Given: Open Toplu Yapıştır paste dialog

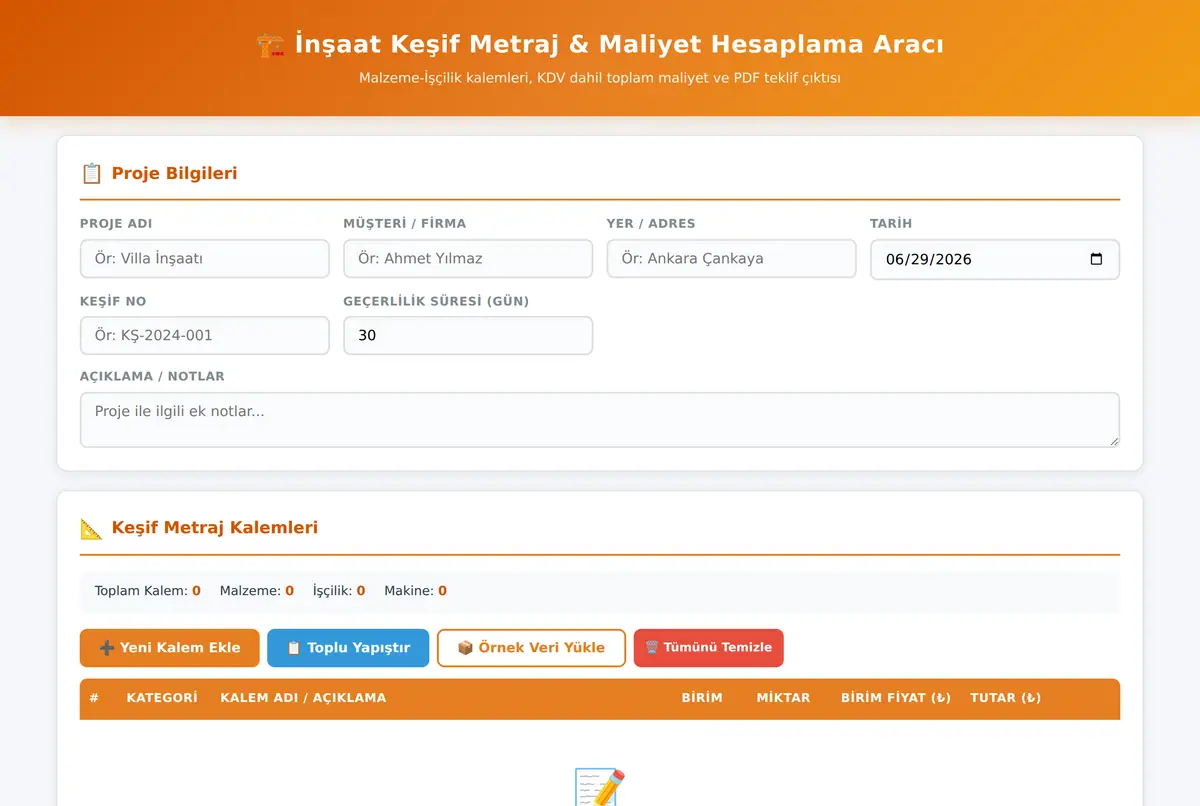Looking at the screenshot, I should click(x=348, y=648).
